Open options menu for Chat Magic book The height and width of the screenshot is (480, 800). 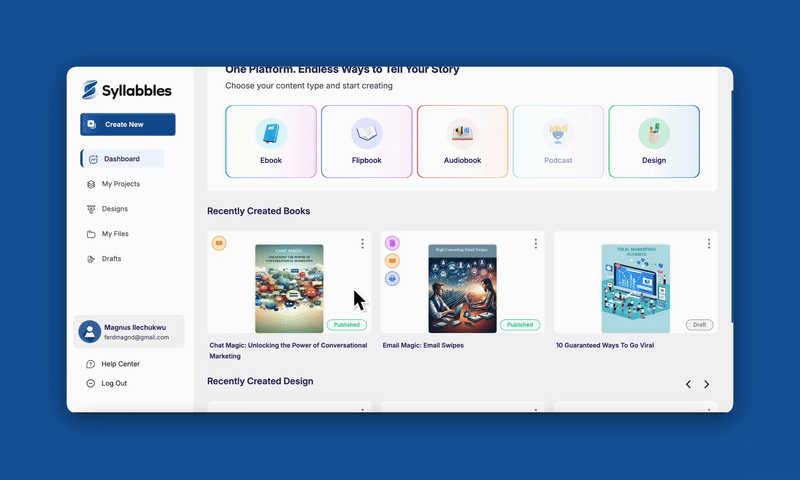pos(362,244)
